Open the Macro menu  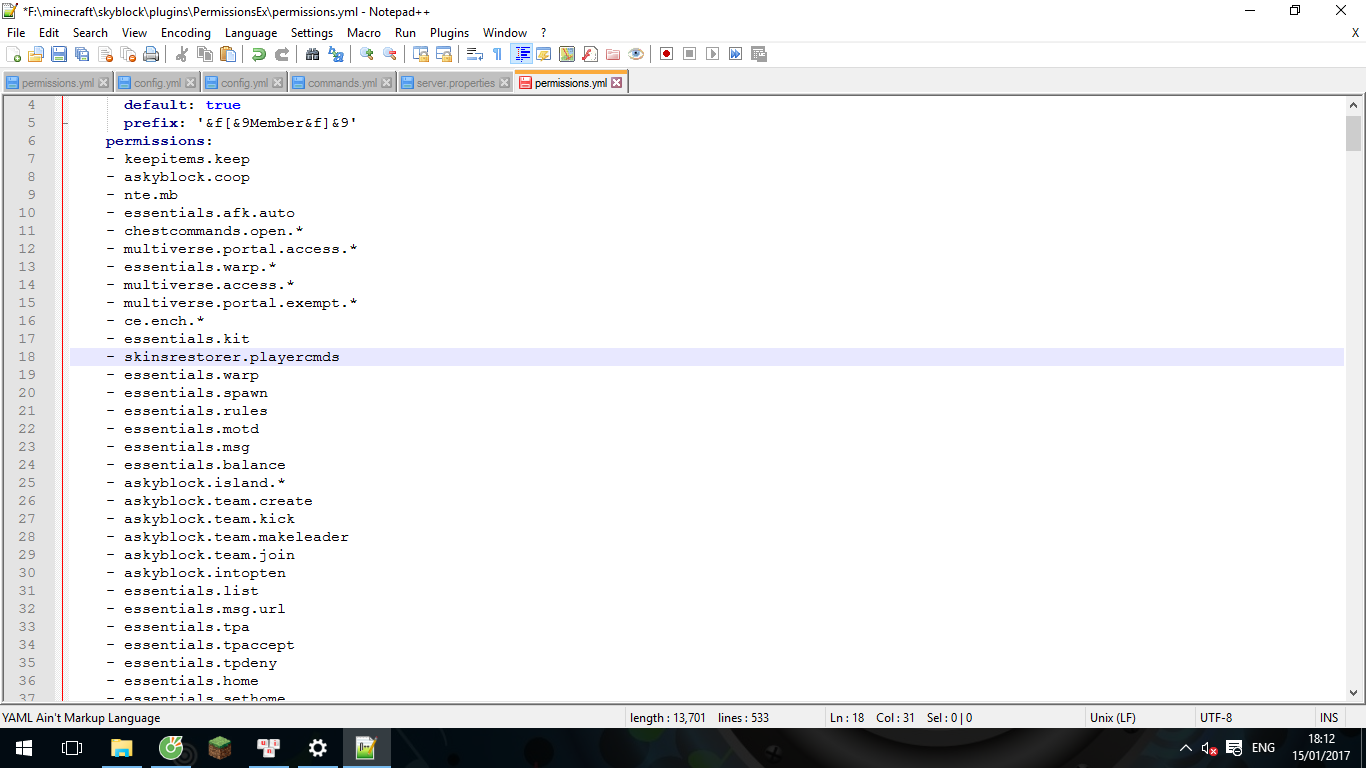coord(364,33)
